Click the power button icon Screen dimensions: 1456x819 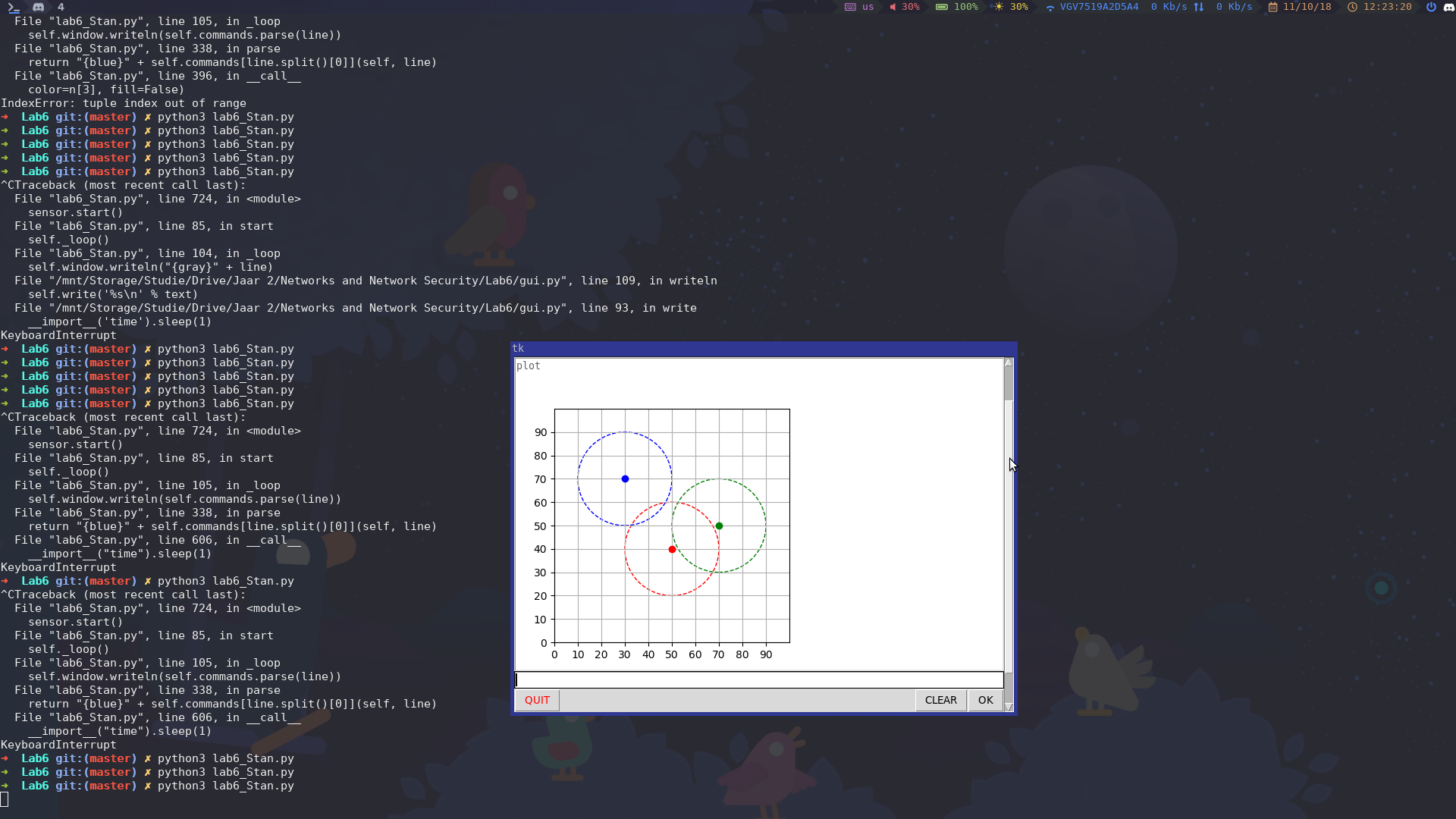pos(1431,7)
